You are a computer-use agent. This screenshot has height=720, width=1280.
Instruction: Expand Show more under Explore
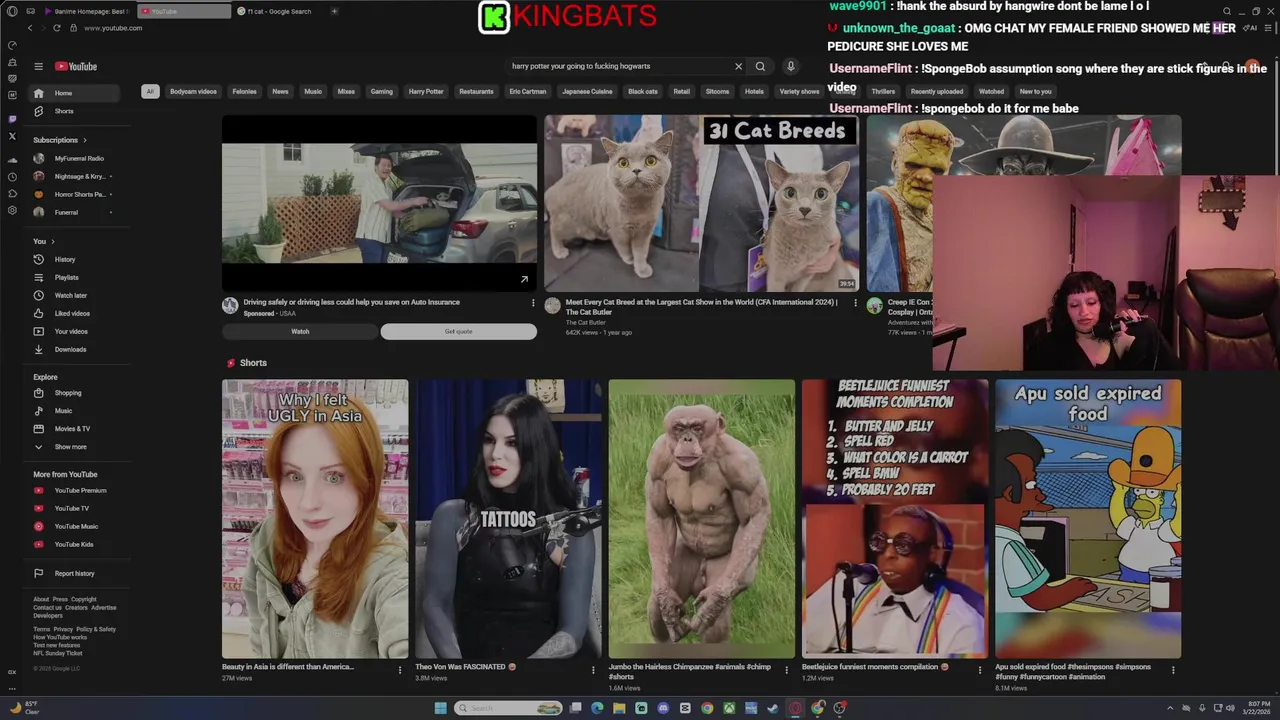tap(70, 447)
